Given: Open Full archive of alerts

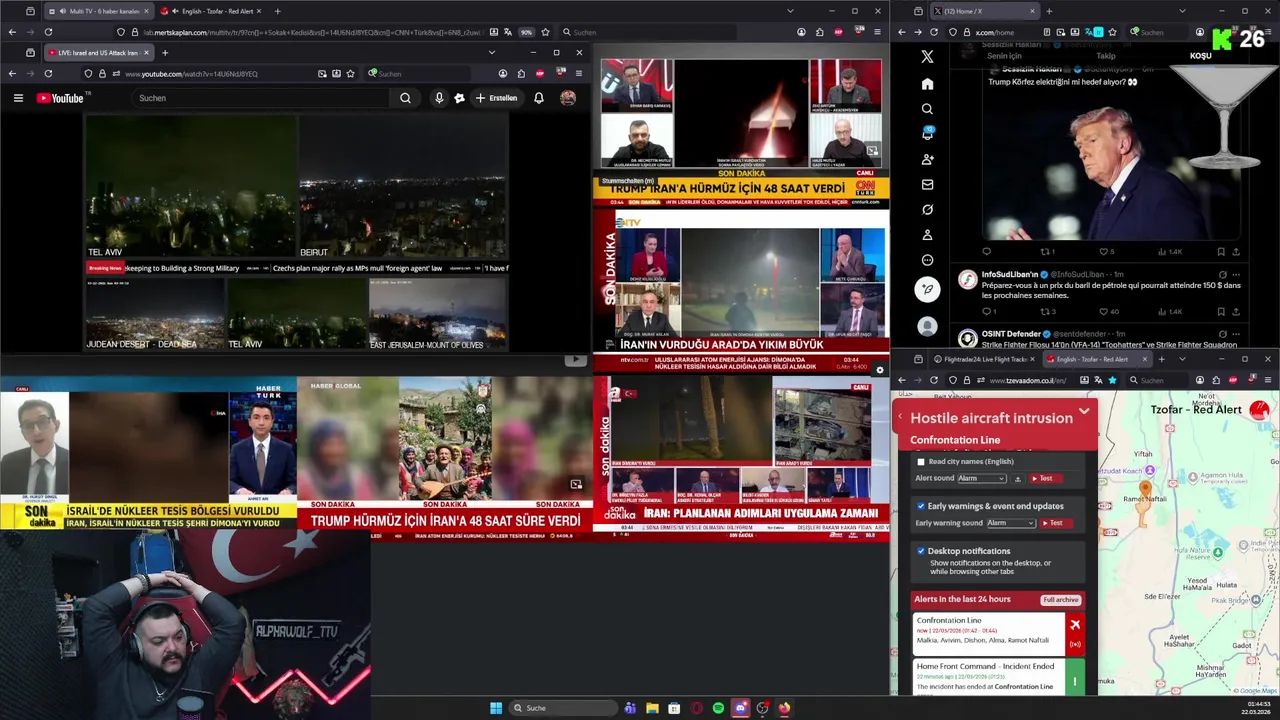Looking at the screenshot, I should pos(1060,600).
